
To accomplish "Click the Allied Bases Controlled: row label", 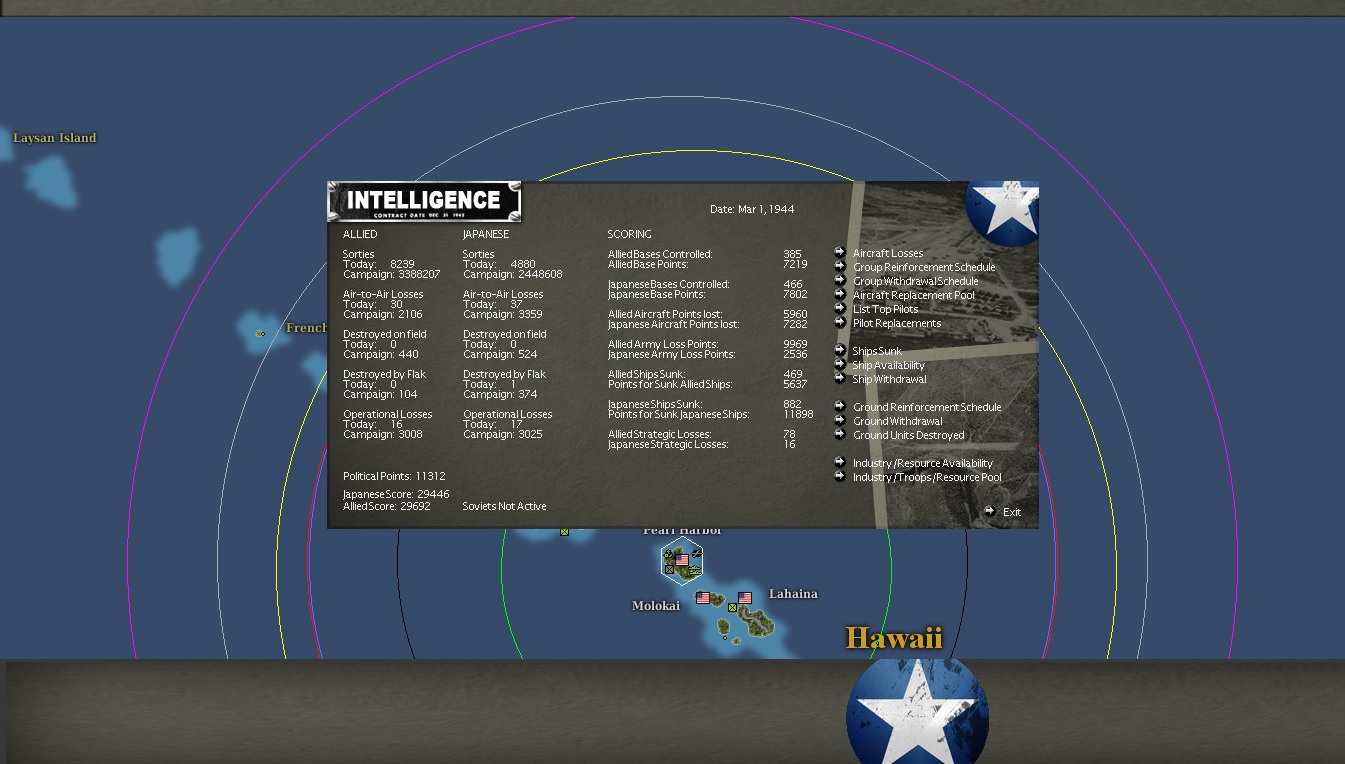I will click(660, 254).
